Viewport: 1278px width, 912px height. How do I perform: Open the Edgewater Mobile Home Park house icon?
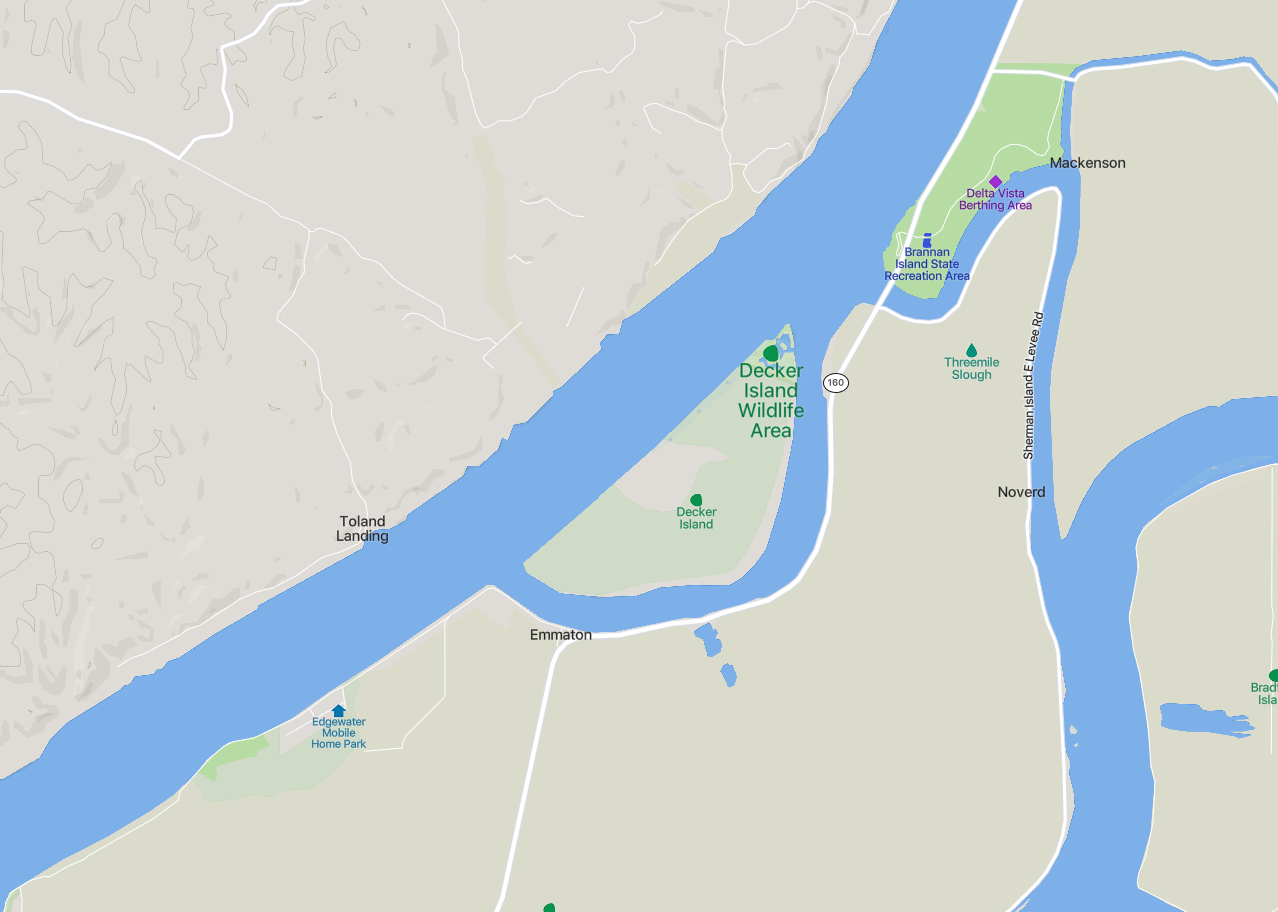click(x=338, y=710)
